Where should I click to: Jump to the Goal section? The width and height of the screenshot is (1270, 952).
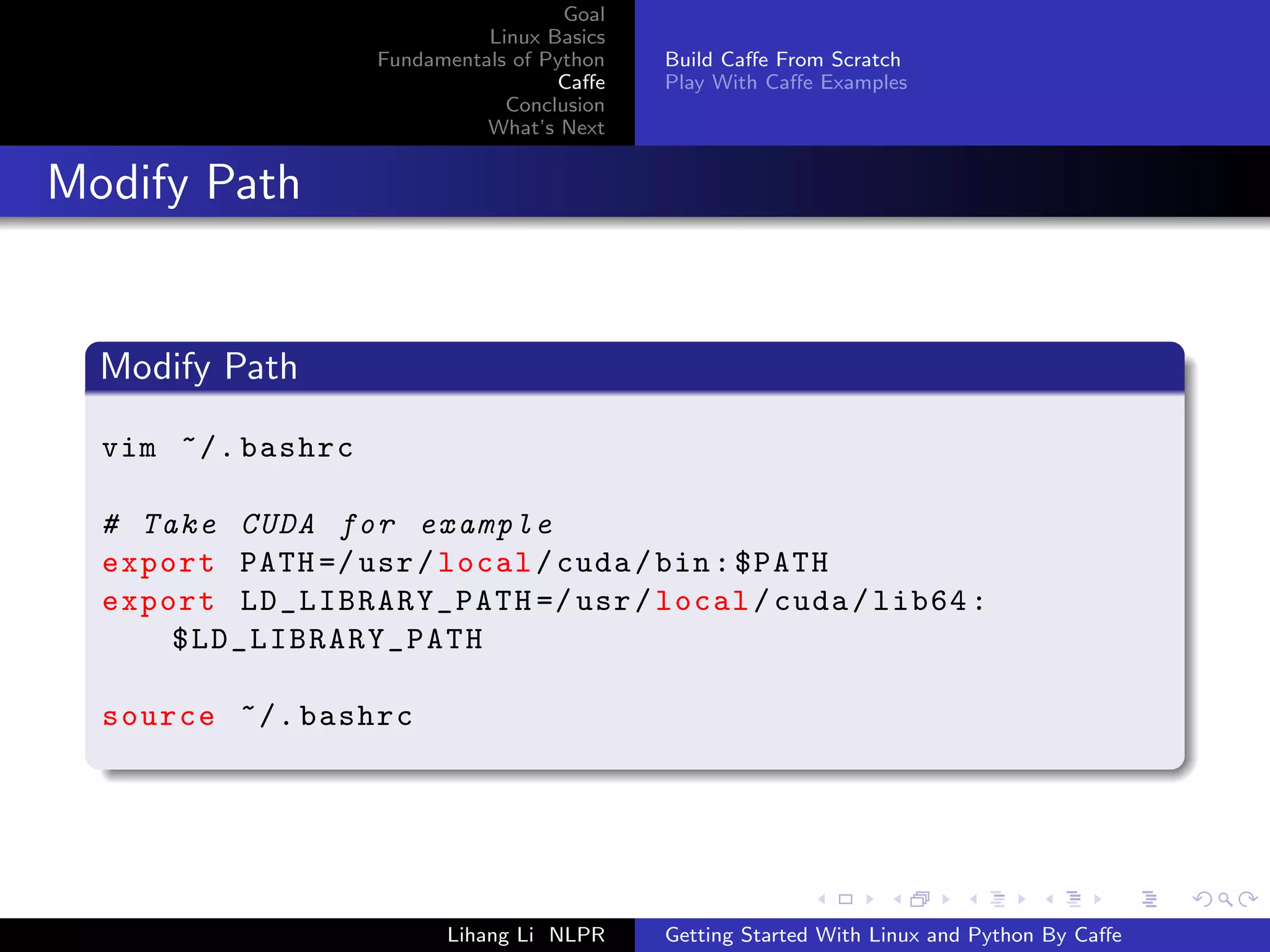point(584,14)
